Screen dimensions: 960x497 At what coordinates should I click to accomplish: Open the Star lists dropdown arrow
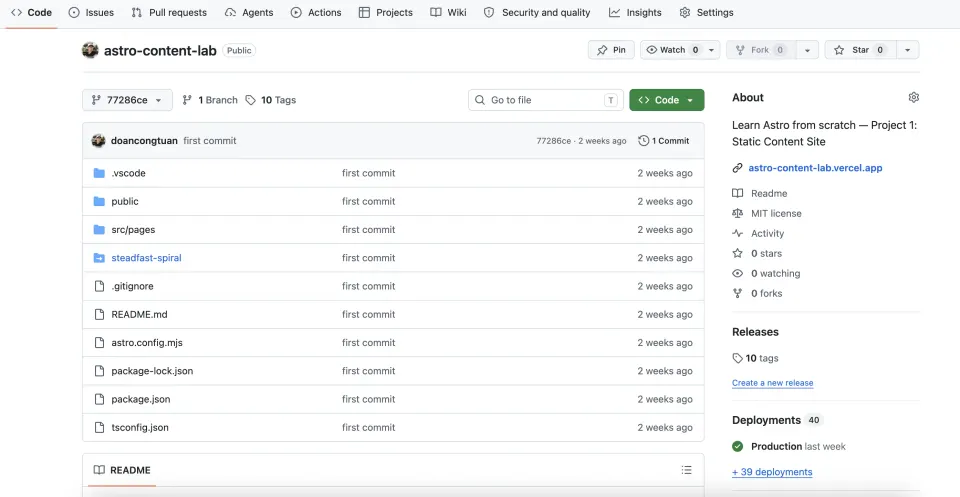tap(908, 50)
